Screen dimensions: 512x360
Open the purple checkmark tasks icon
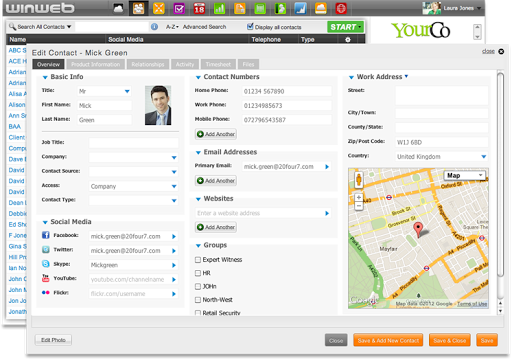tap(179, 8)
